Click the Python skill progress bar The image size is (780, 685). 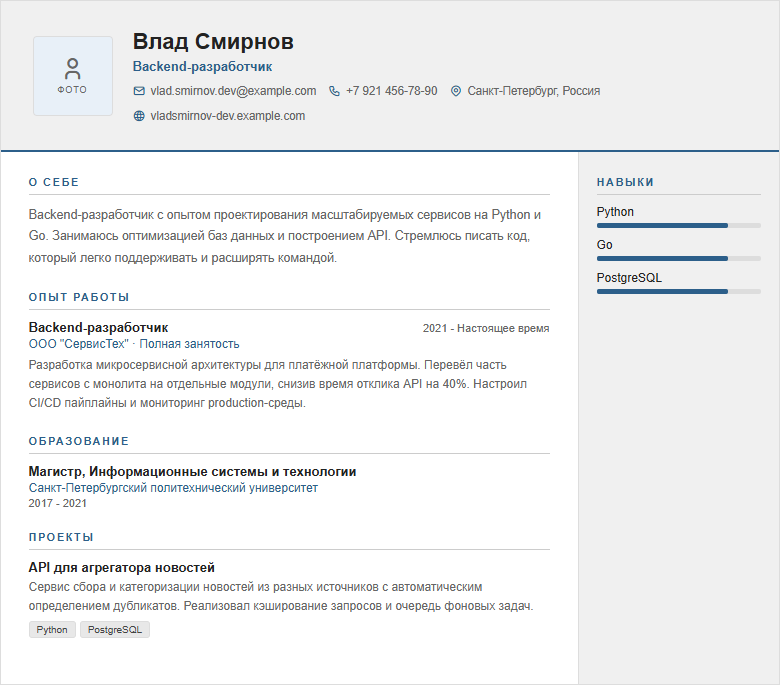click(x=679, y=226)
